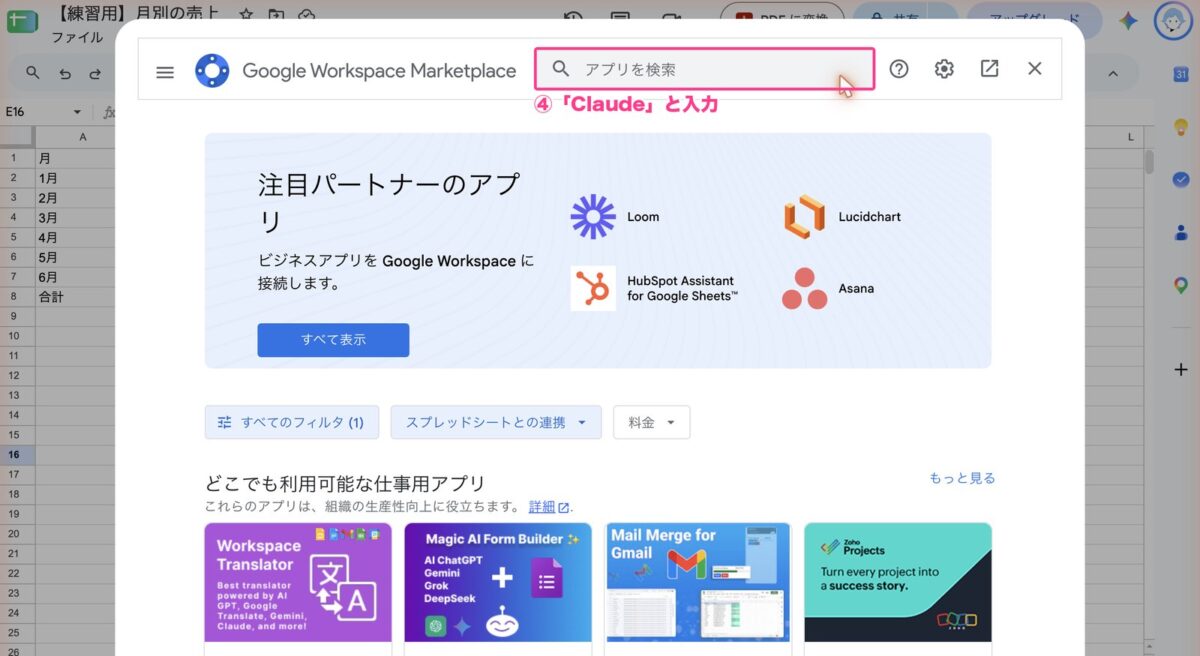Open the Lucidchart partner app
Screen dimensions: 1200x656
(x=842, y=216)
